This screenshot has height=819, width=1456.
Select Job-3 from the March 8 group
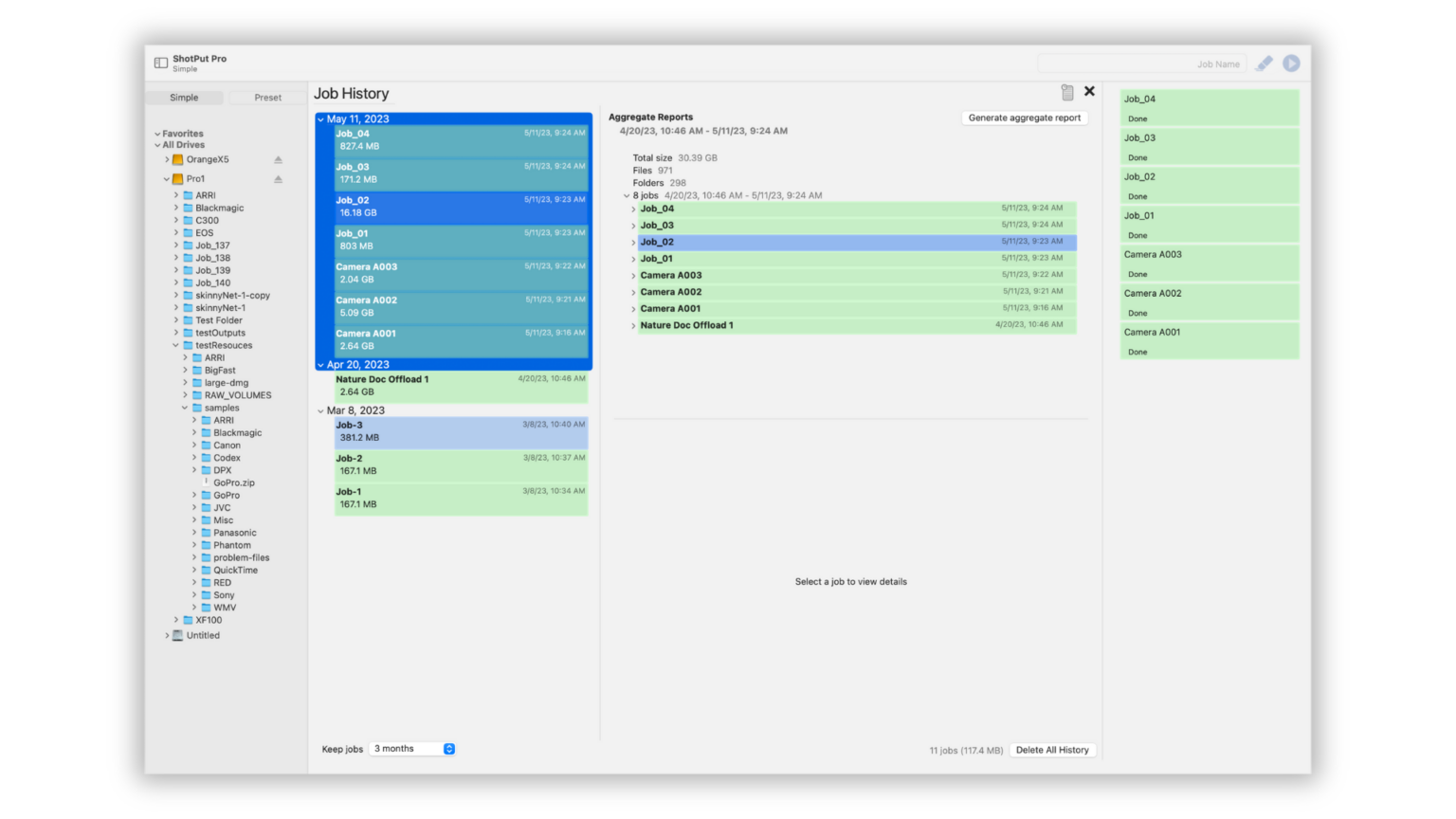(x=461, y=431)
